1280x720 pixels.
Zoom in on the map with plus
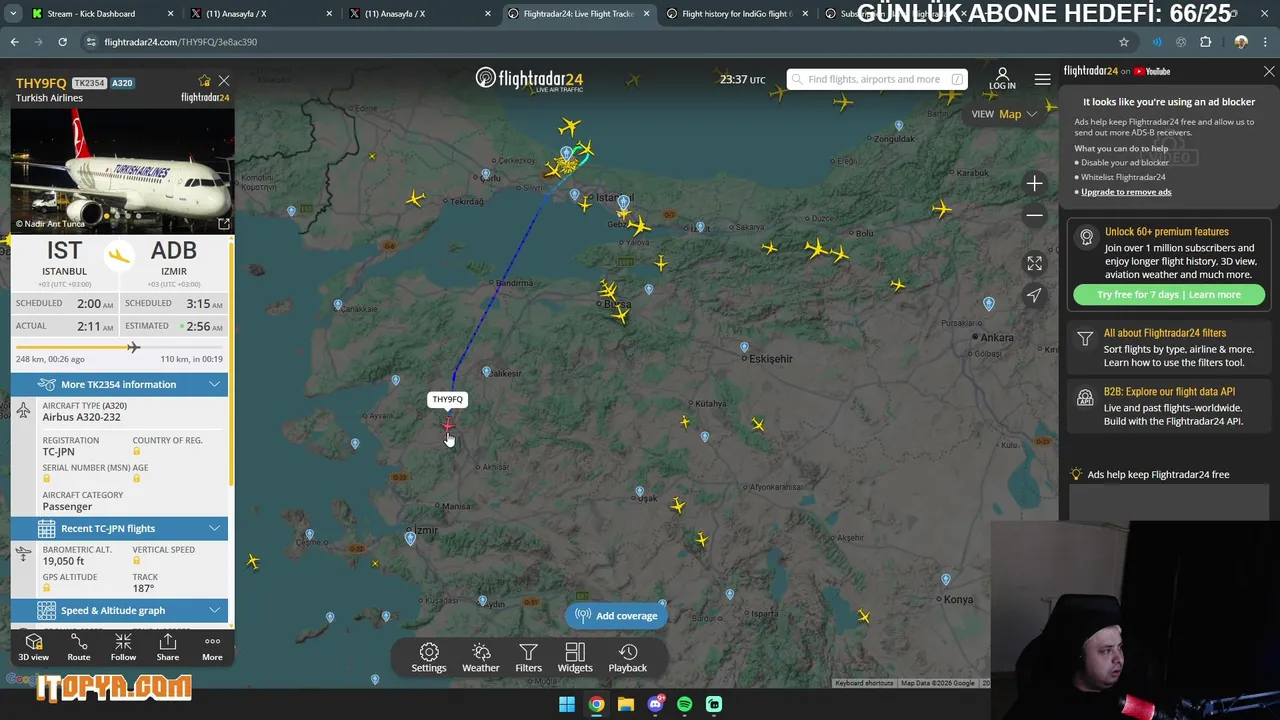point(1034,183)
